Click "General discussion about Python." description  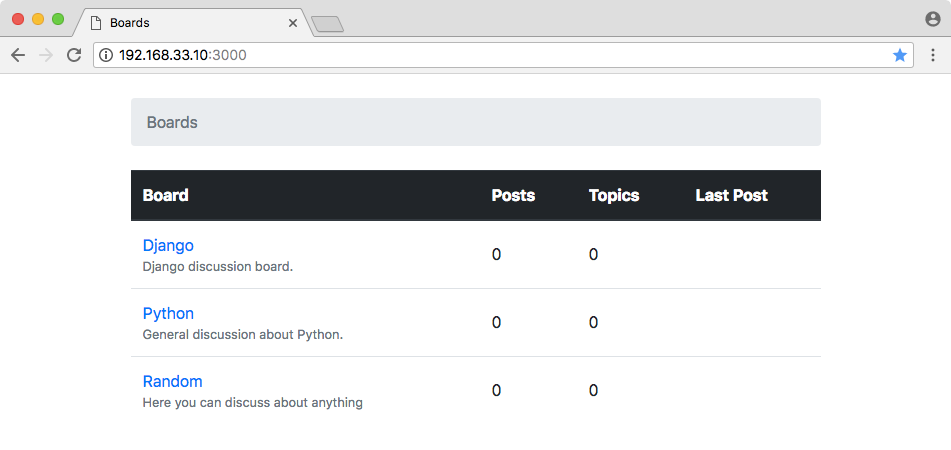[243, 334]
